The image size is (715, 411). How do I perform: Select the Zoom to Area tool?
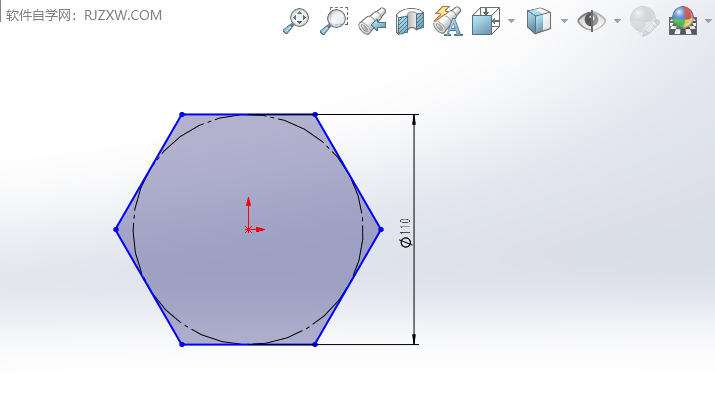click(x=334, y=21)
